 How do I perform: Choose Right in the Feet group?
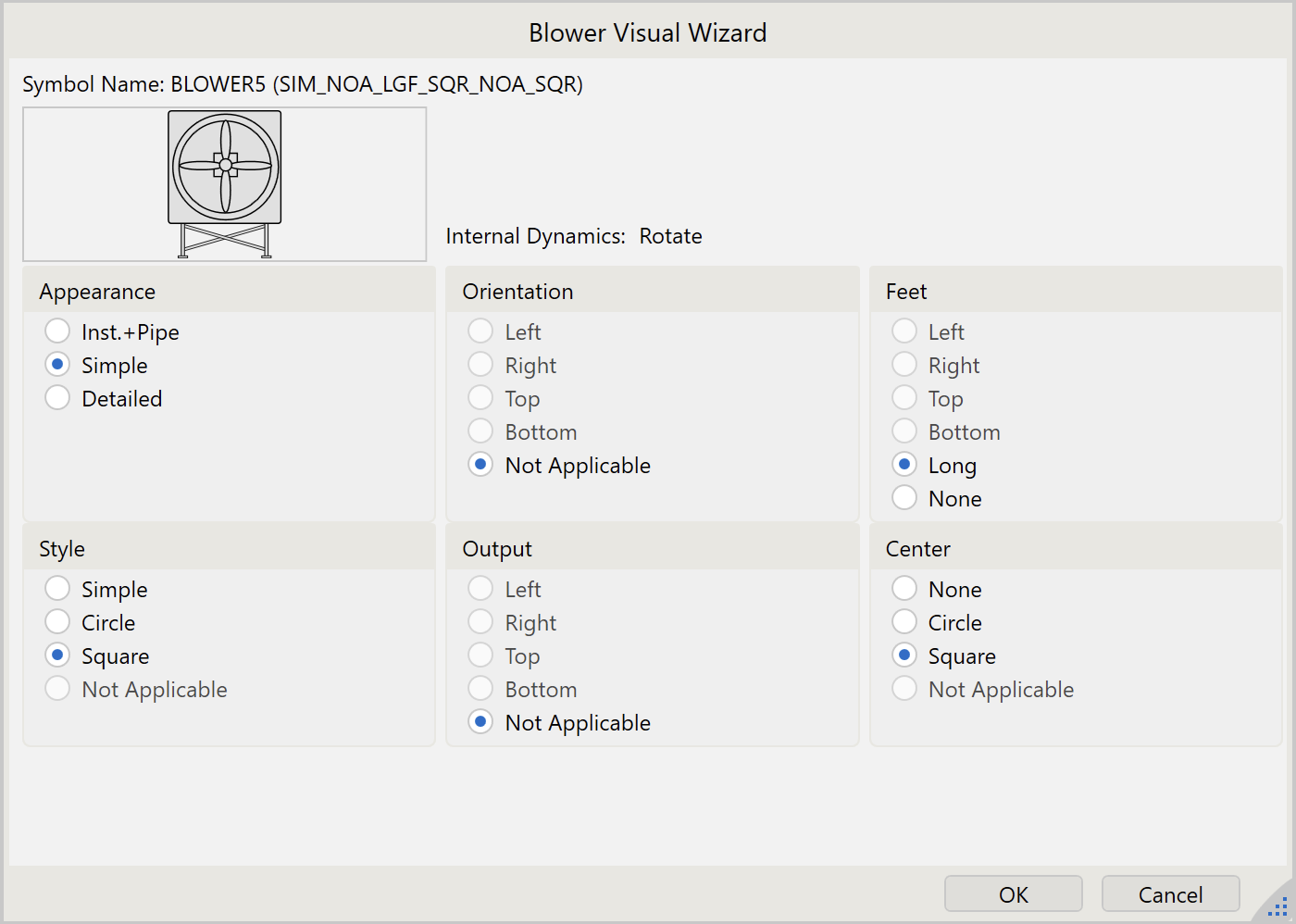(904, 365)
